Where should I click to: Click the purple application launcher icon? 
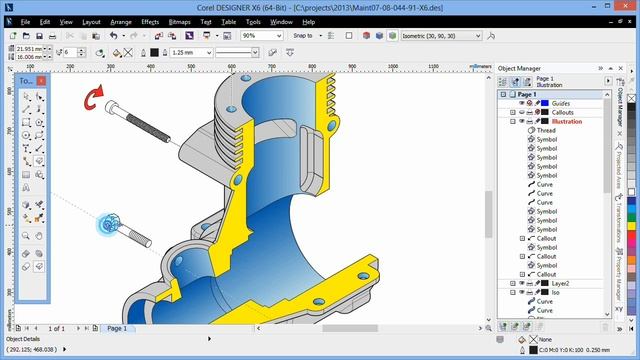[189, 36]
